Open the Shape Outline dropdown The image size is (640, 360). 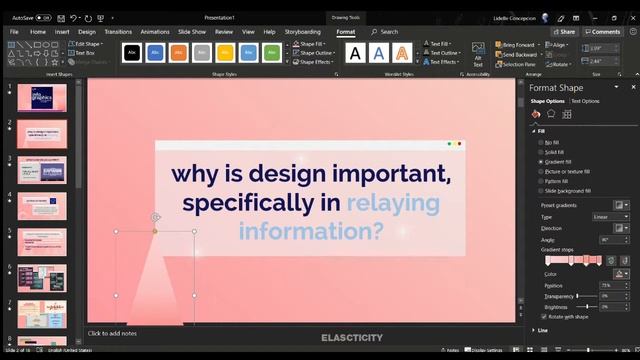pos(313,53)
